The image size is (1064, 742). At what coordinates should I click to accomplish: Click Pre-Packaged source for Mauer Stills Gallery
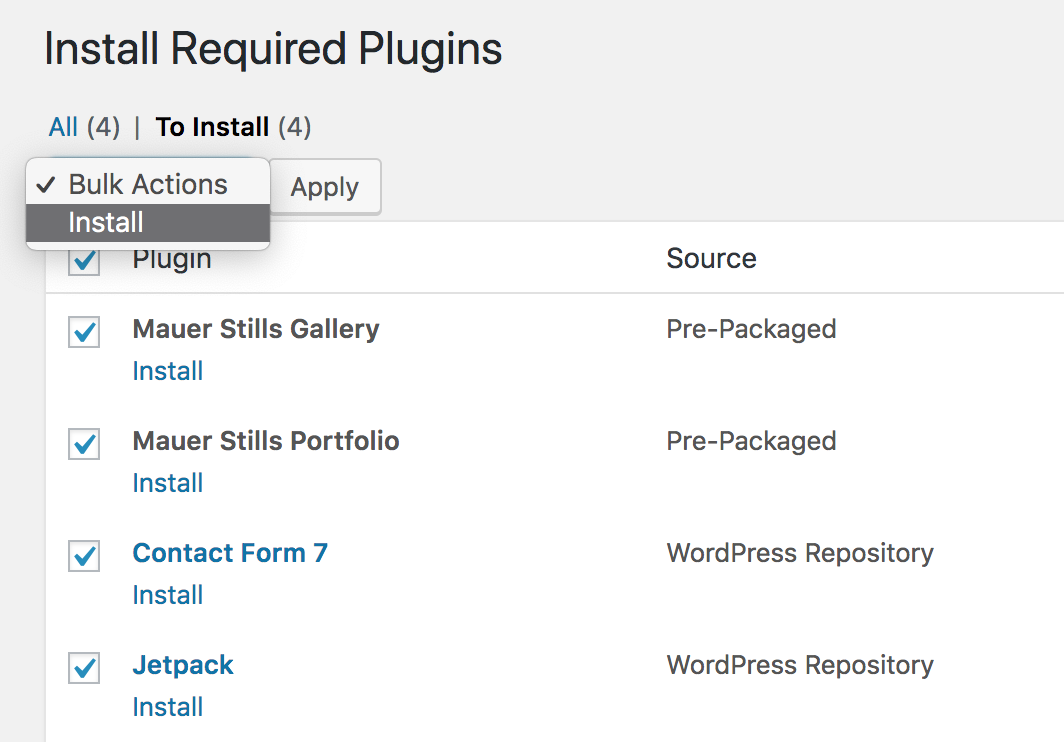751,329
